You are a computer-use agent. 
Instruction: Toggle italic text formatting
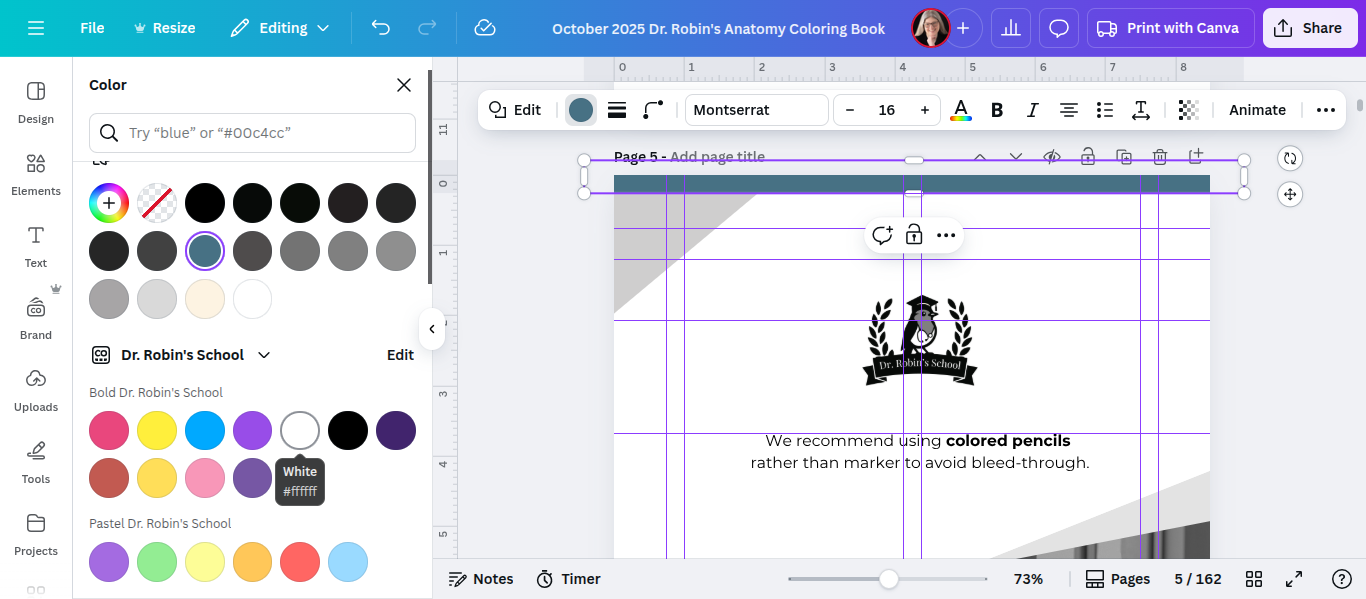(x=1033, y=110)
